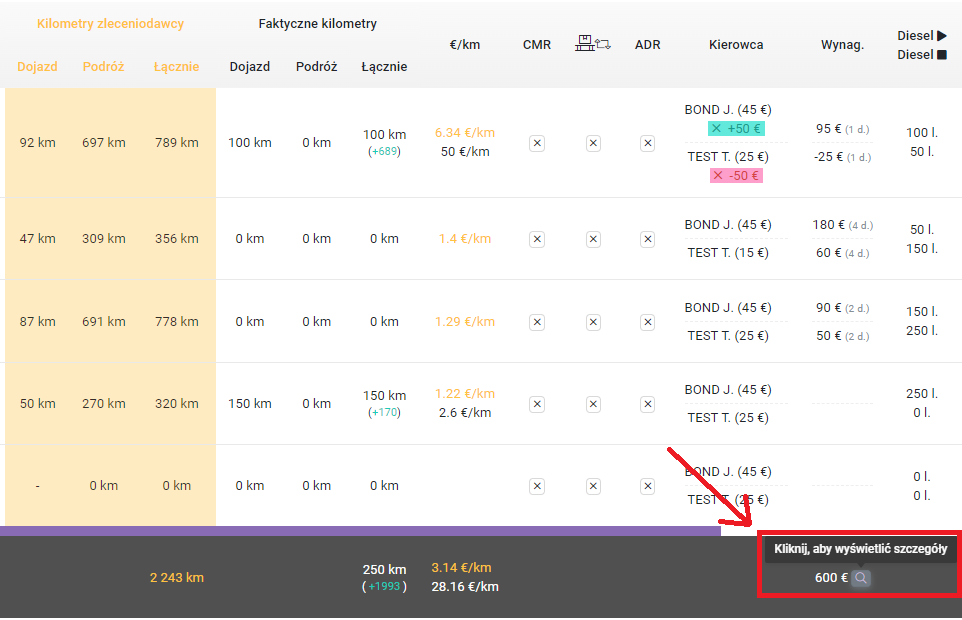Click the 3.14 €/km total rate
The width and height of the screenshot is (962, 620).
tap(461, 568)
